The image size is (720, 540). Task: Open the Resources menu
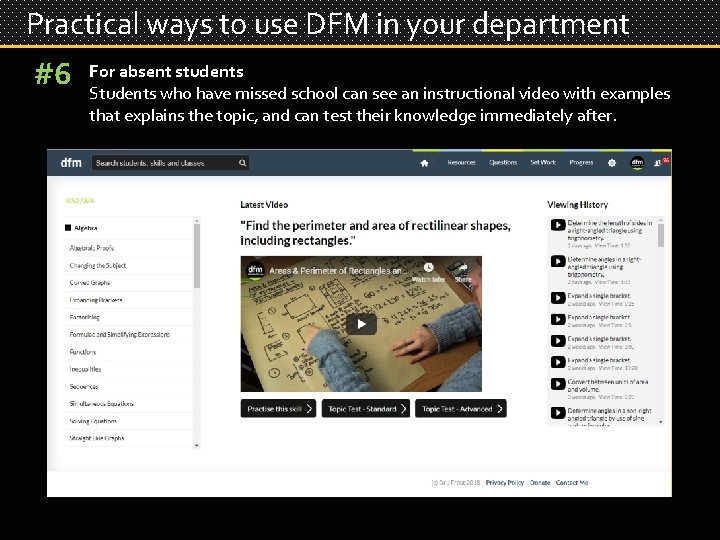click(x=461, y=163)
